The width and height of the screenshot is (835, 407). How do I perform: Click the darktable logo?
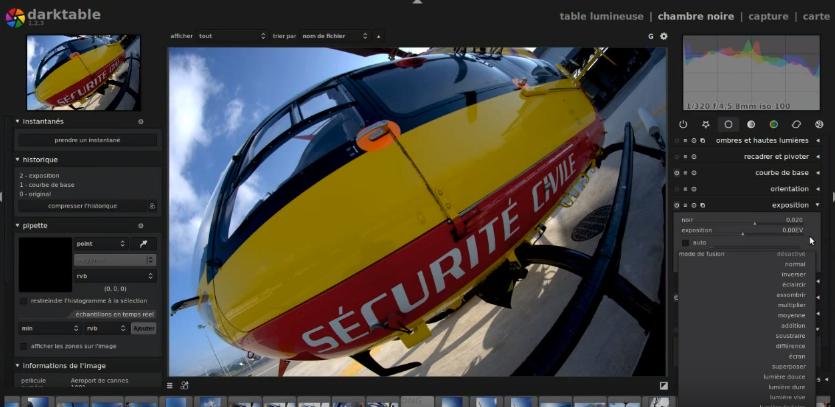[x=15, y=17]
